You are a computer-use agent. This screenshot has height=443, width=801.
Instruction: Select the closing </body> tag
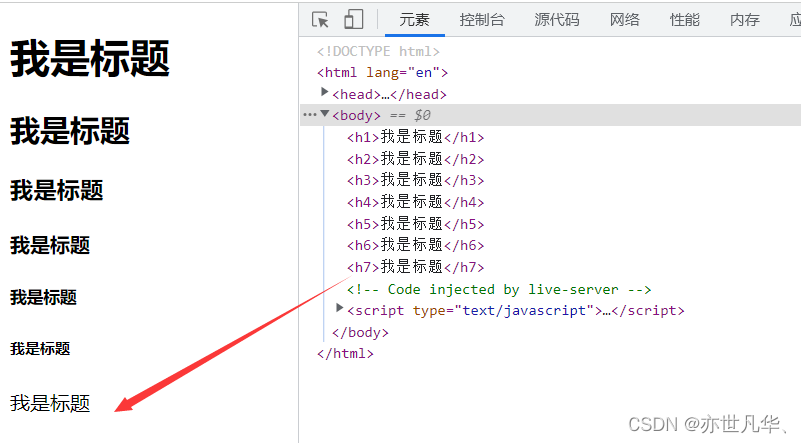[360, 333]
